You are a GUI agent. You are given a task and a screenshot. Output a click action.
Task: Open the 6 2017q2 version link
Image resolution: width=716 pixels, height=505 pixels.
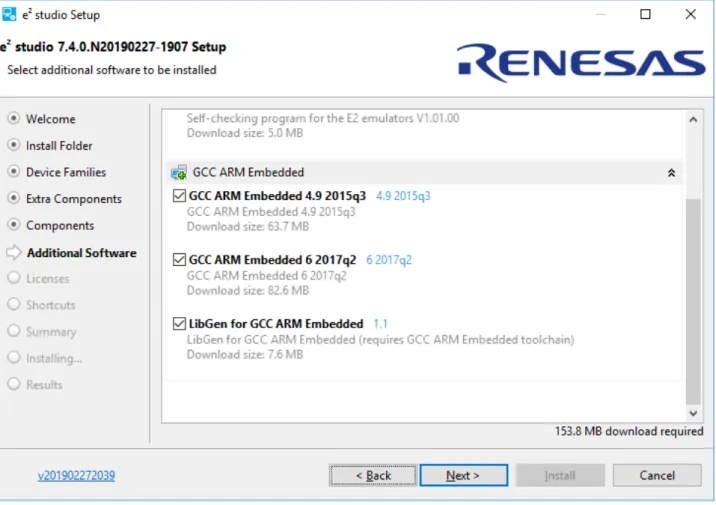pyautogui.click(x=389, y=260)
